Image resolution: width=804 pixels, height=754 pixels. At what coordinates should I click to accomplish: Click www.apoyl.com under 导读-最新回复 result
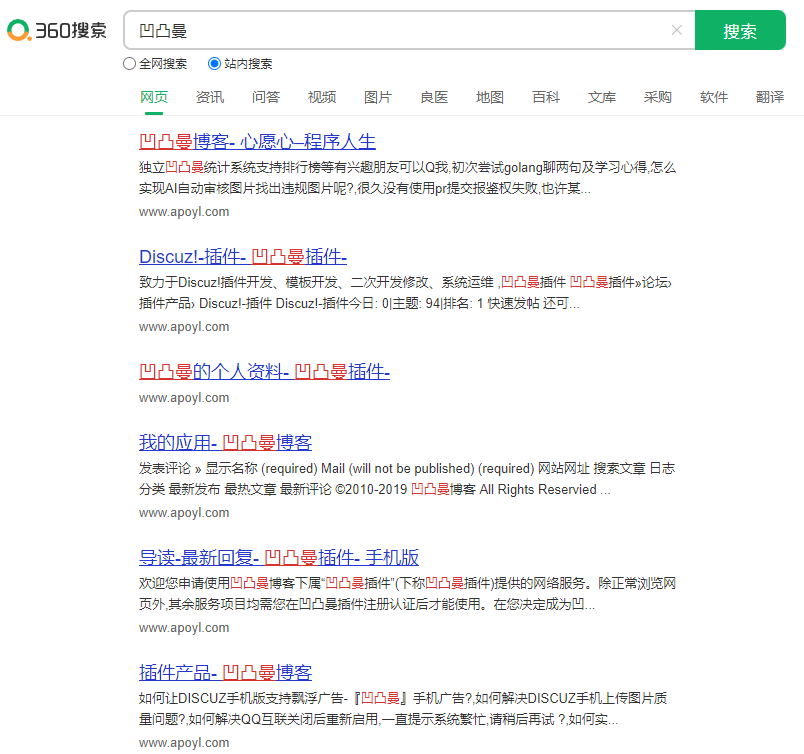click(184, 627)
